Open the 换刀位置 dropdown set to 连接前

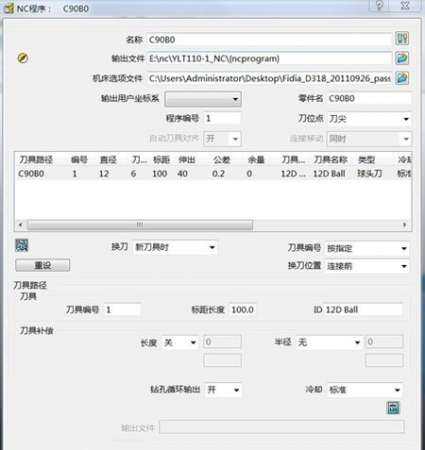point(367,266)
